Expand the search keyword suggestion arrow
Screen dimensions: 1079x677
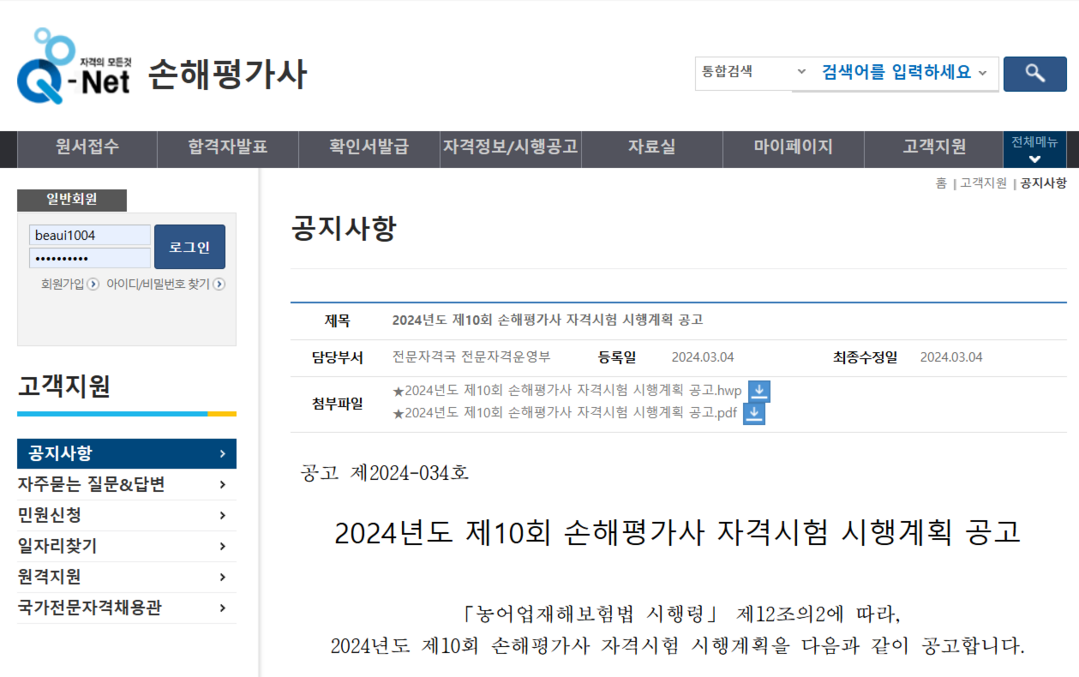point(982,73)
